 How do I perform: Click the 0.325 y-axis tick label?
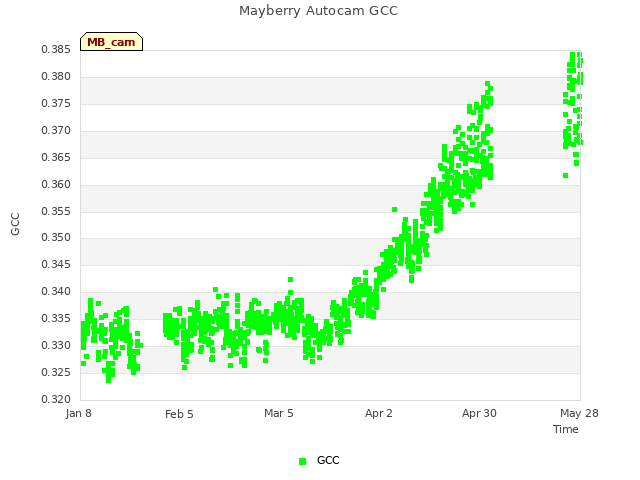(56, 372)
